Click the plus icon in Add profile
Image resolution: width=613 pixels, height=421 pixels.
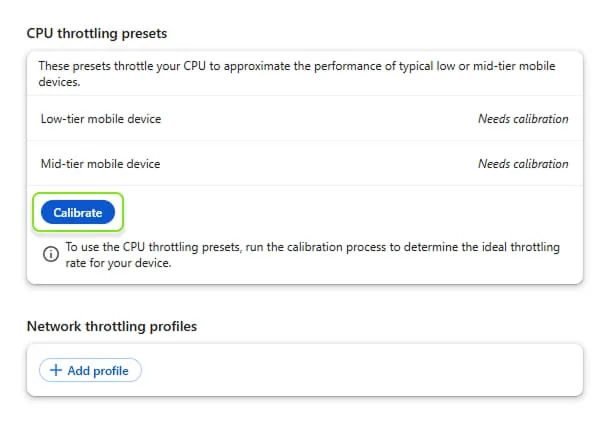pyautogui.click(x=56, y=370)
